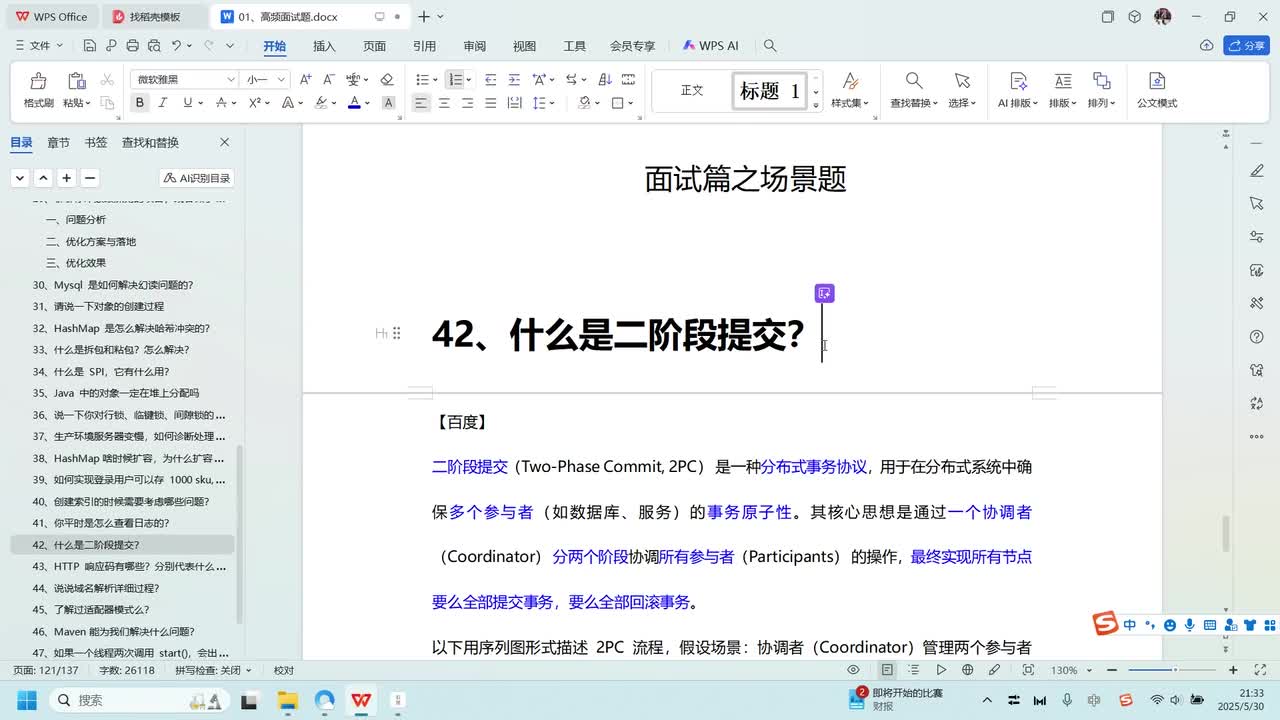The height and width of the screenshot is (720, 1280).
Task: Expand the styles gallery more arrow
Action: 816,105
